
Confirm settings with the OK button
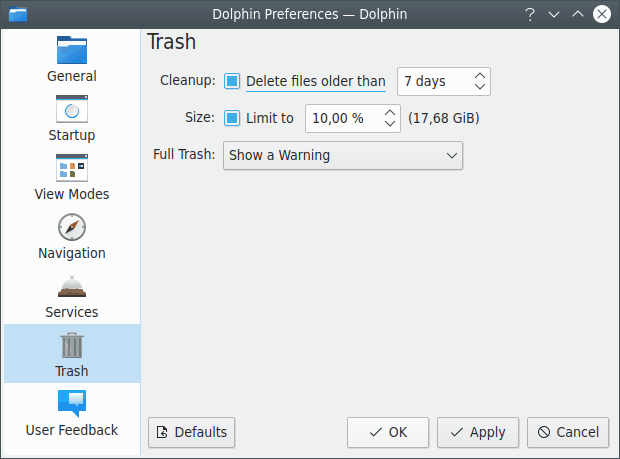pyautogui.click(x=388, y=432)
